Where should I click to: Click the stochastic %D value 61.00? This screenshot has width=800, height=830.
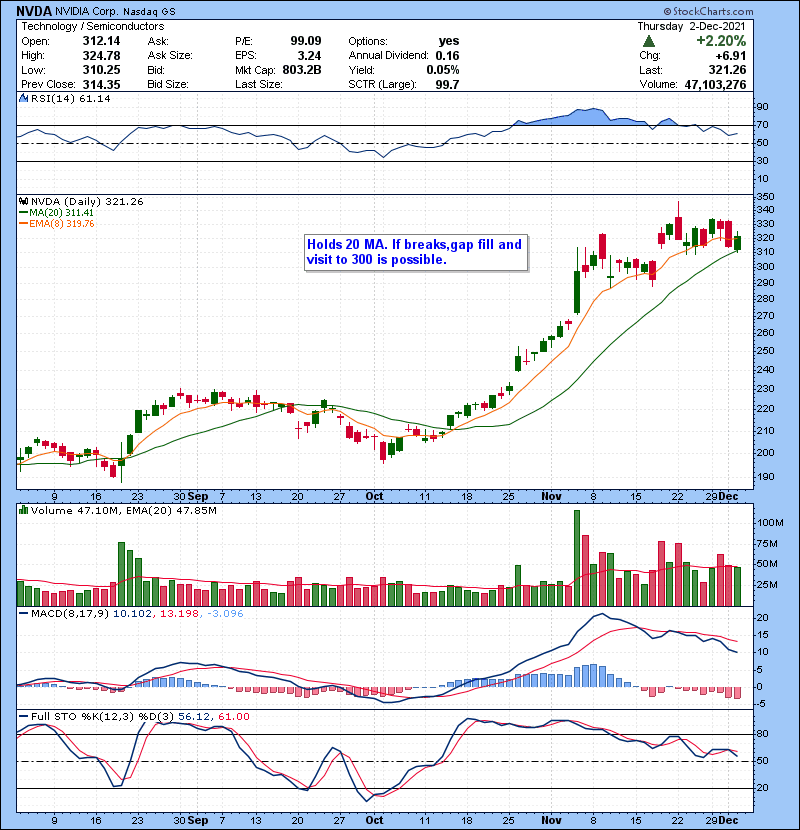tap(234, 717)
